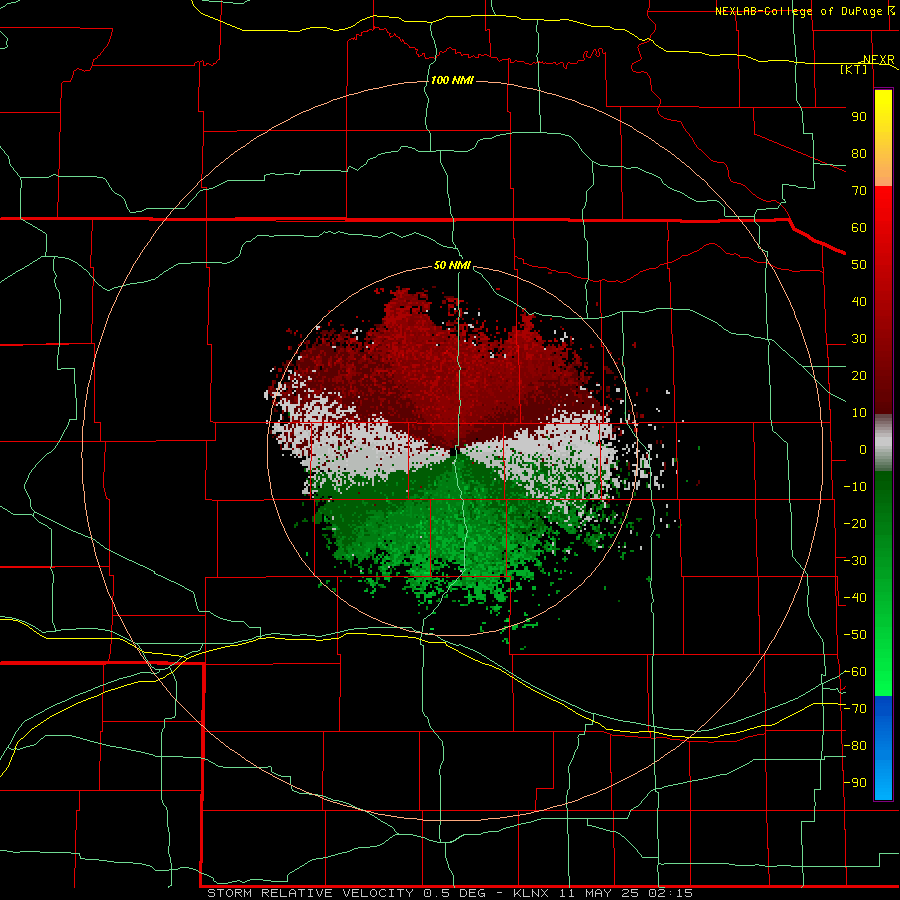Image resolution: width=900 pixels, height=900 pixels.
Task: Select the positive 30 scale label
Action: click(859, 339)
